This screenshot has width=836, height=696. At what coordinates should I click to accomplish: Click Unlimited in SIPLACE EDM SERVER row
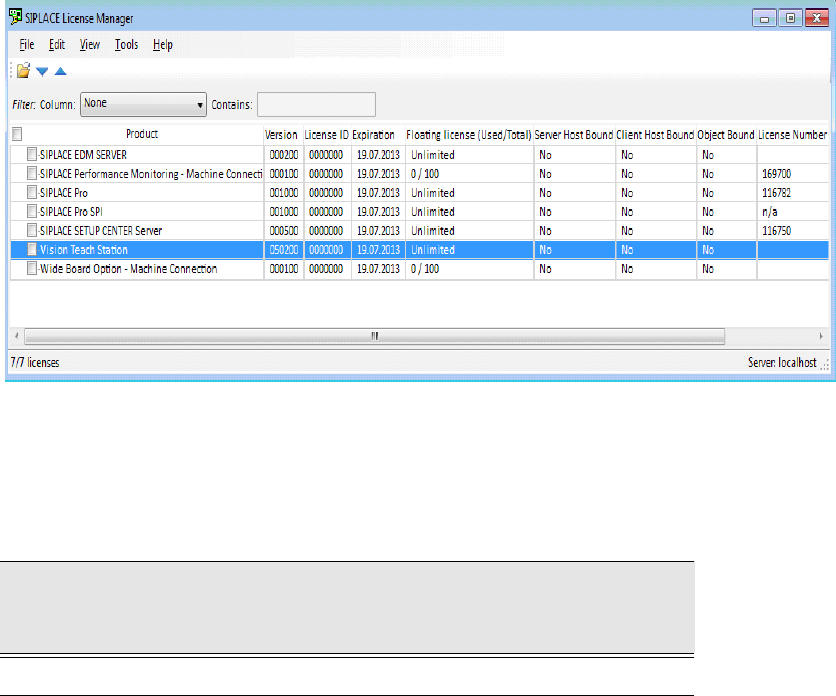432,155
